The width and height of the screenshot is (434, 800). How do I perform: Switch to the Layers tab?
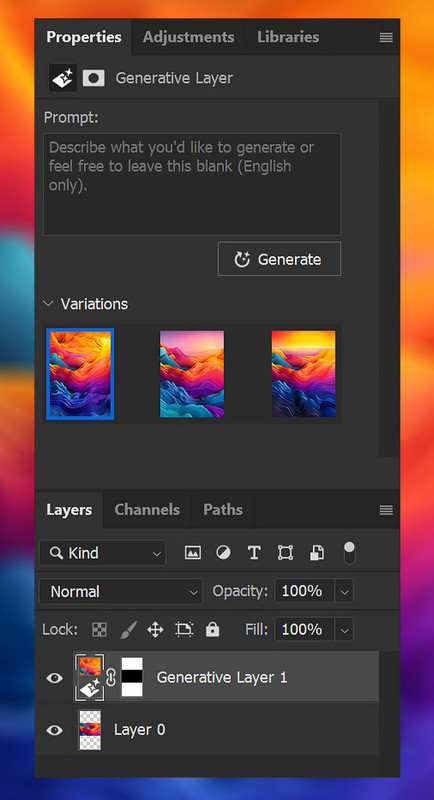coord(69,510)
